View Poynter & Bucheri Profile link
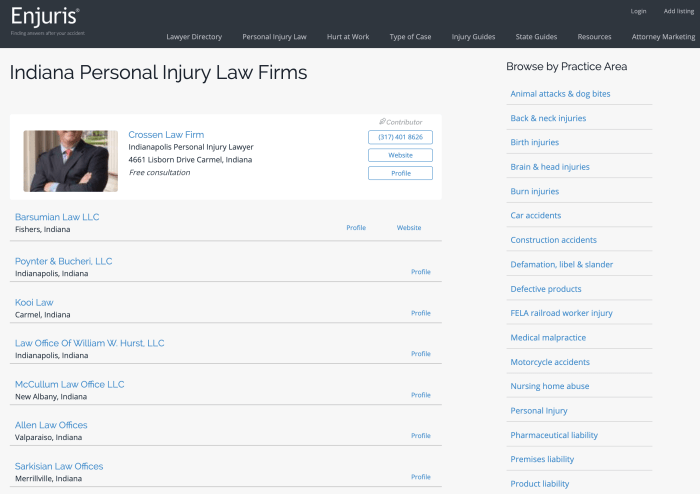The image size is (700, 494). pyautogui.click(x=421, y=272)
